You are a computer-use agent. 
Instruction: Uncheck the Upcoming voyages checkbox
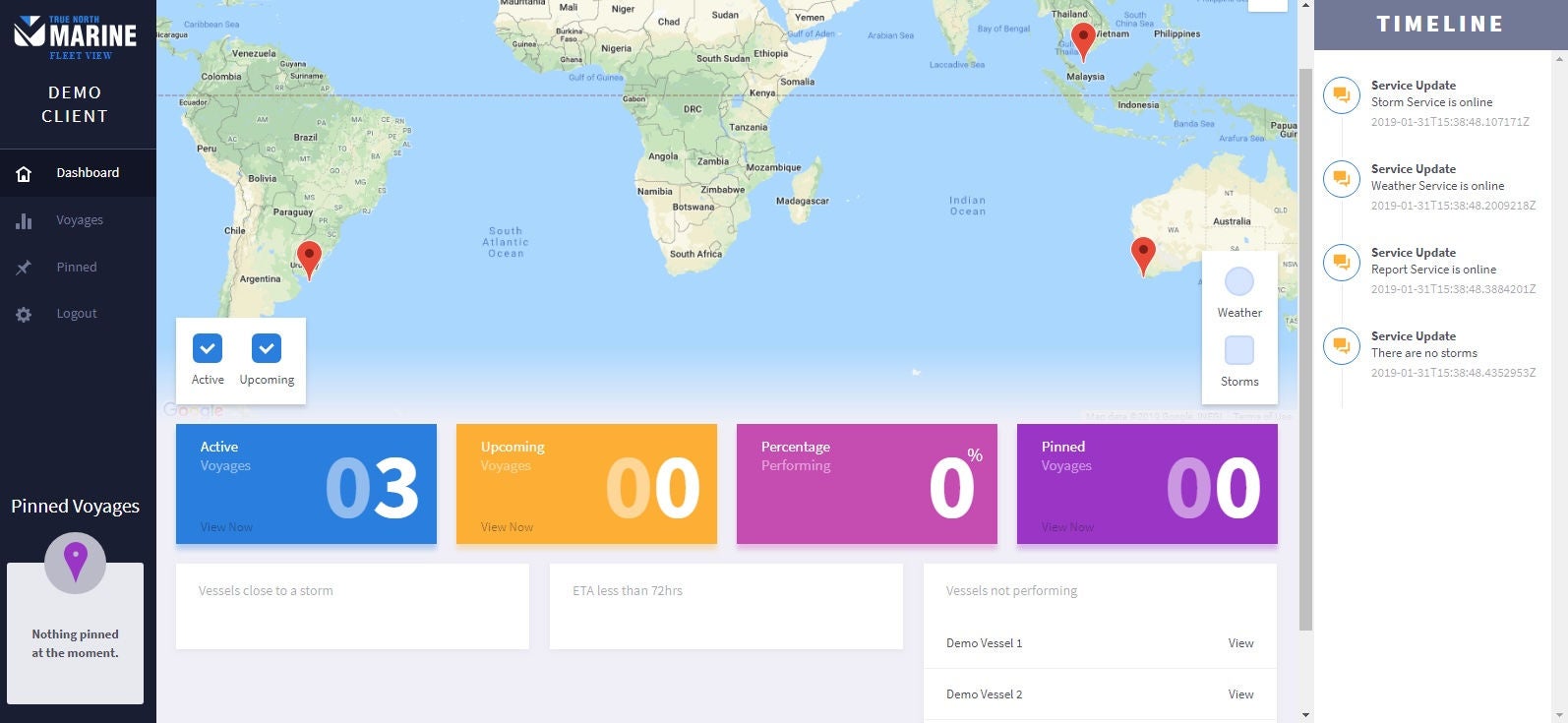[x=267, y=348]
